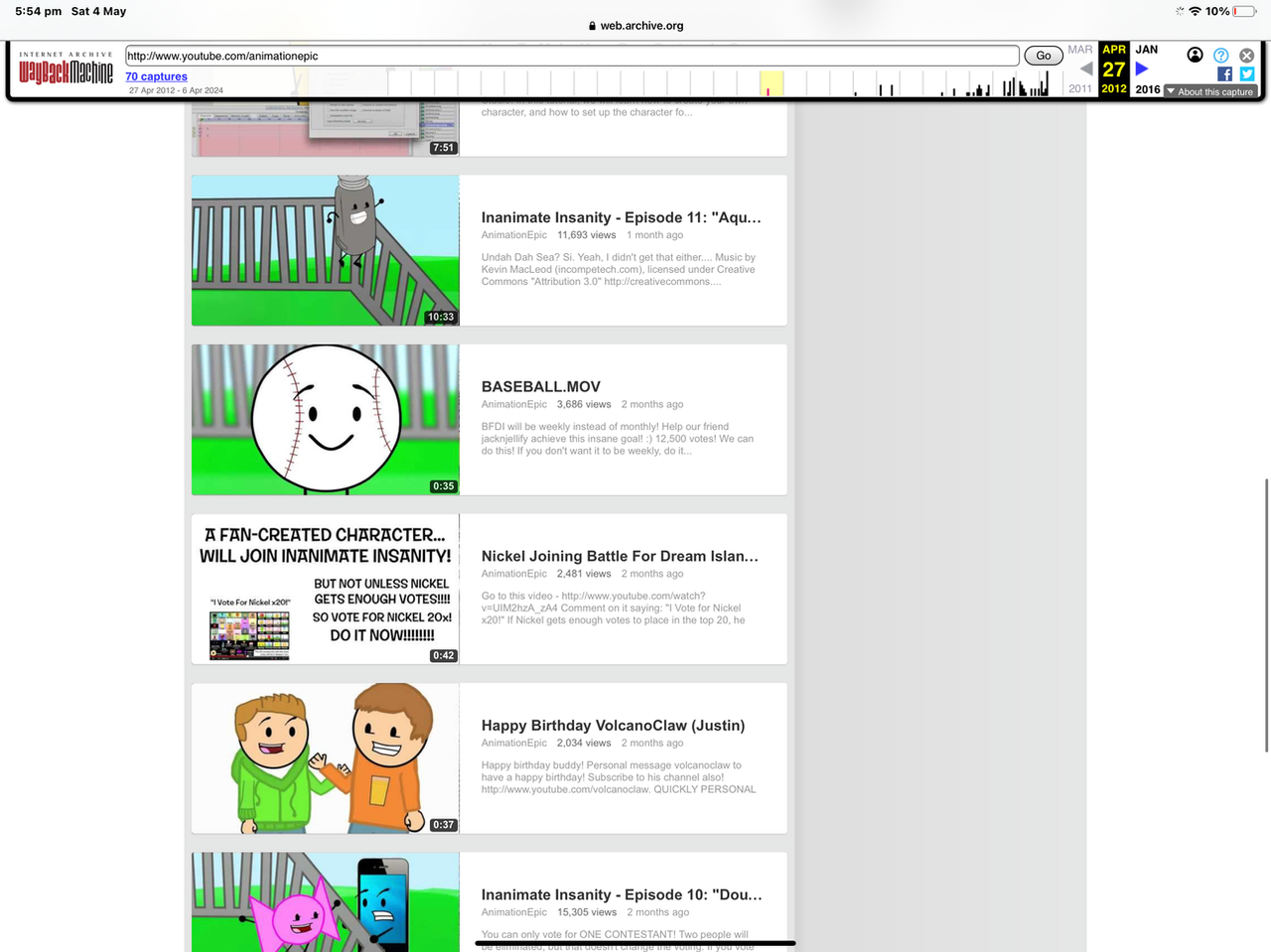
Task: Select JAN next month capture
Action: (1147, 50)
